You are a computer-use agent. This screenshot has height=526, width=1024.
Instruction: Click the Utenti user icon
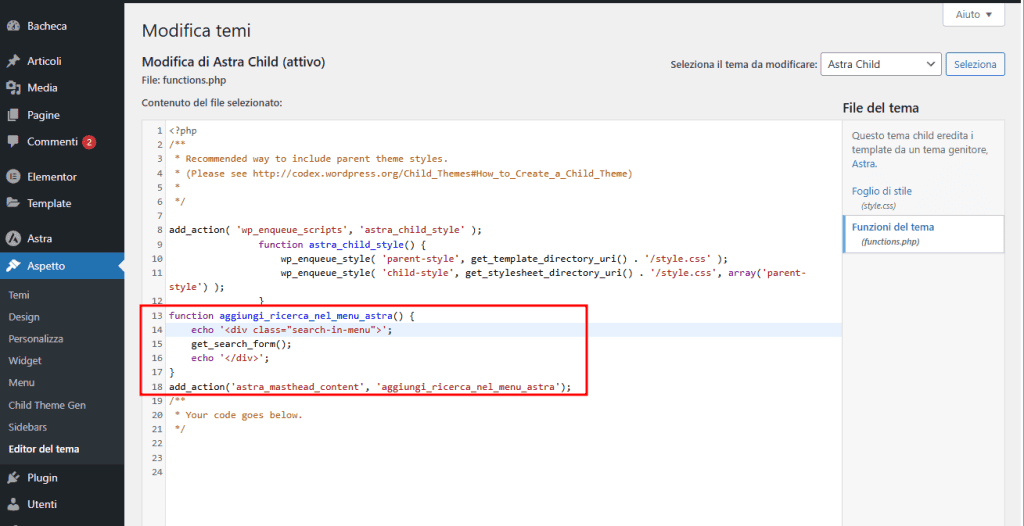point(12,504)
